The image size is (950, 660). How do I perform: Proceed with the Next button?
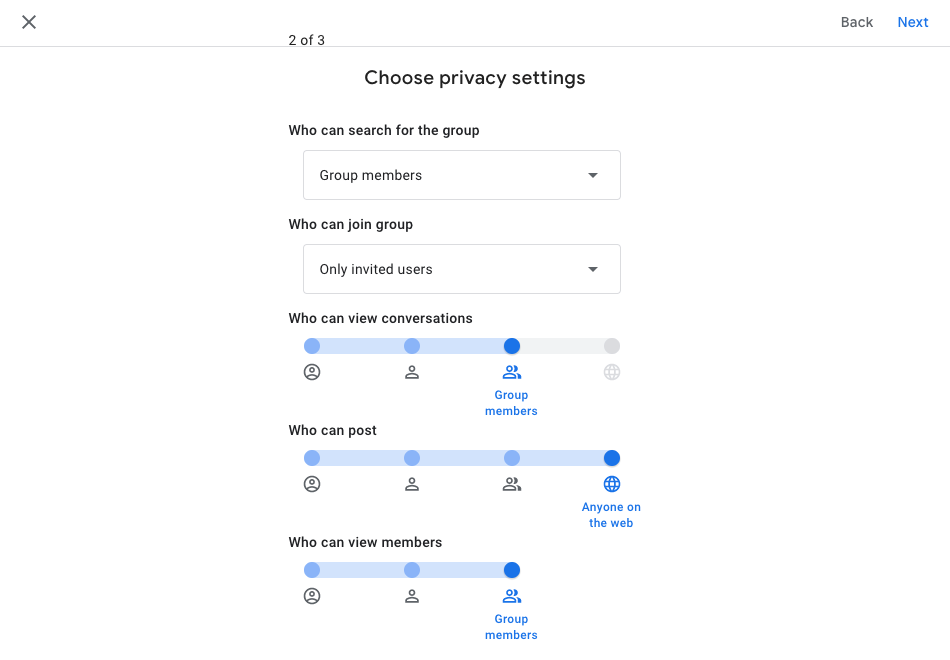click(x=913, y=22)
